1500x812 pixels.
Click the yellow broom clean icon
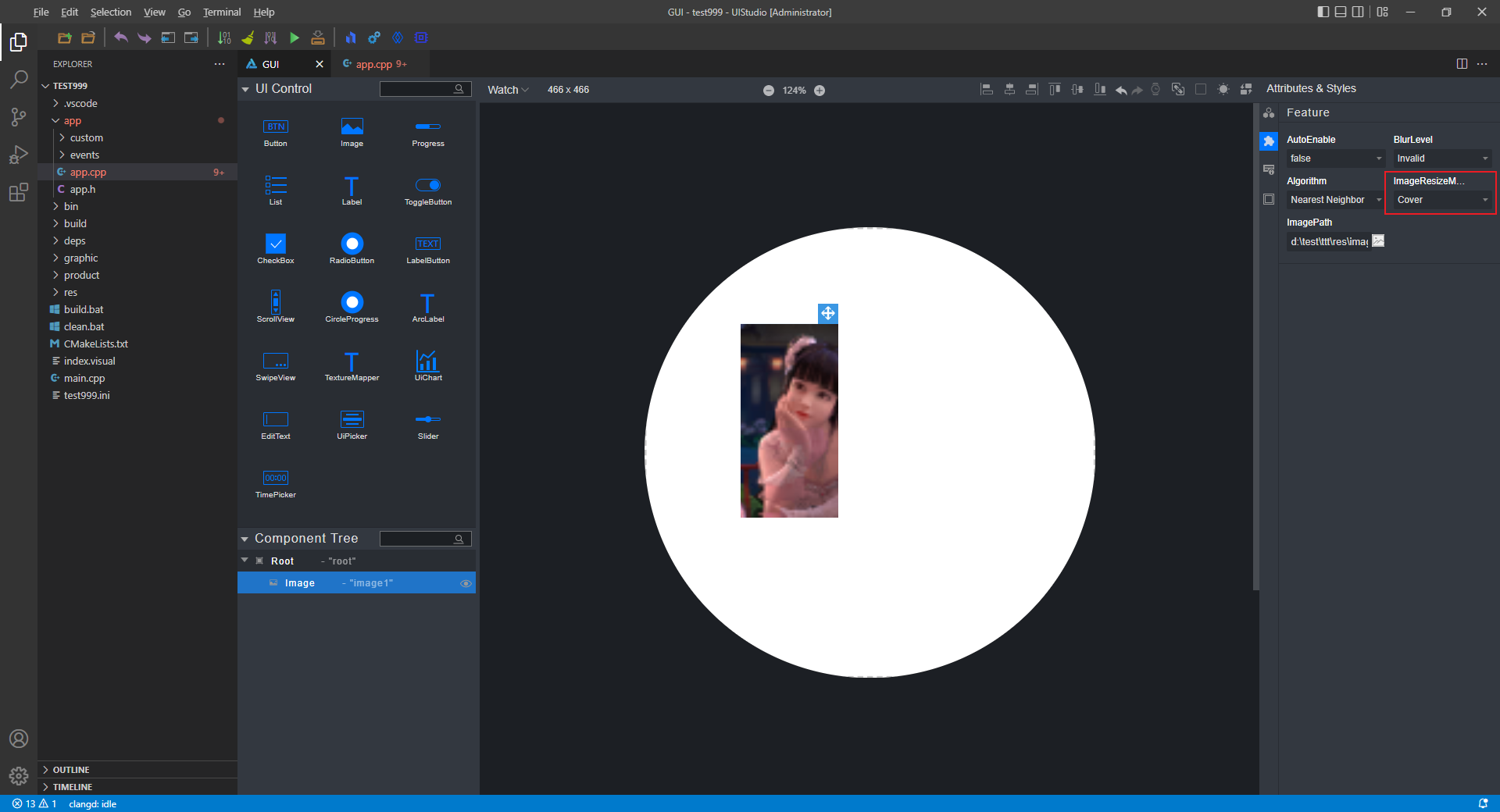248,37
